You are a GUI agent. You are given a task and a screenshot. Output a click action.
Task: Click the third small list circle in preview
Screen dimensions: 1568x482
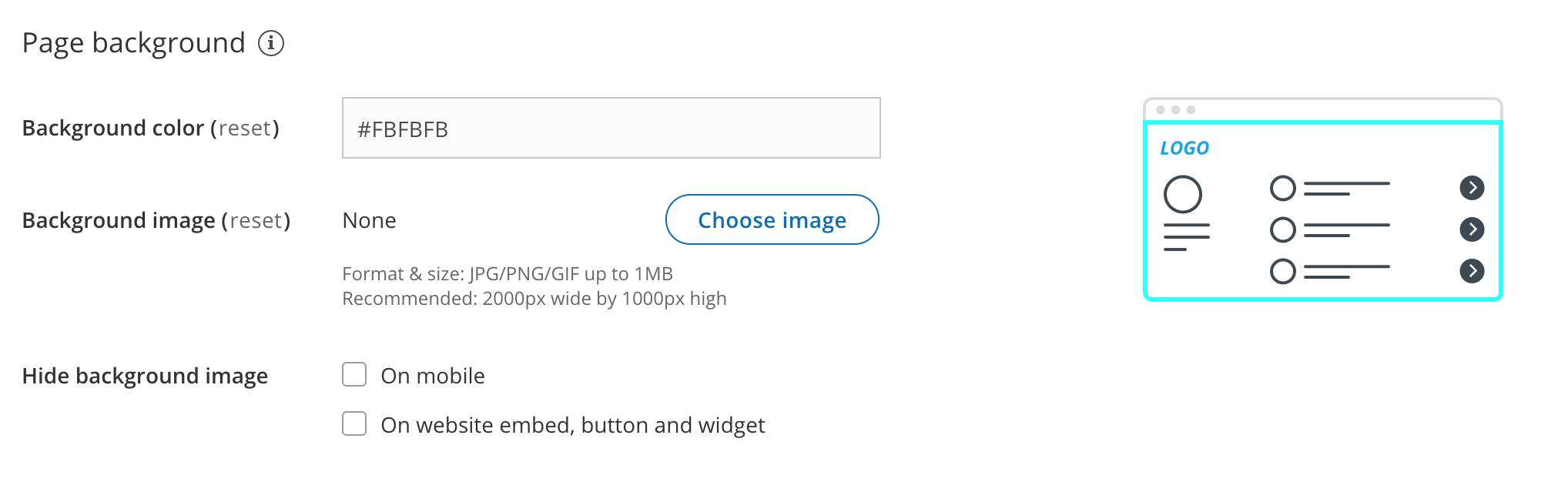(x=1282, y=271)
